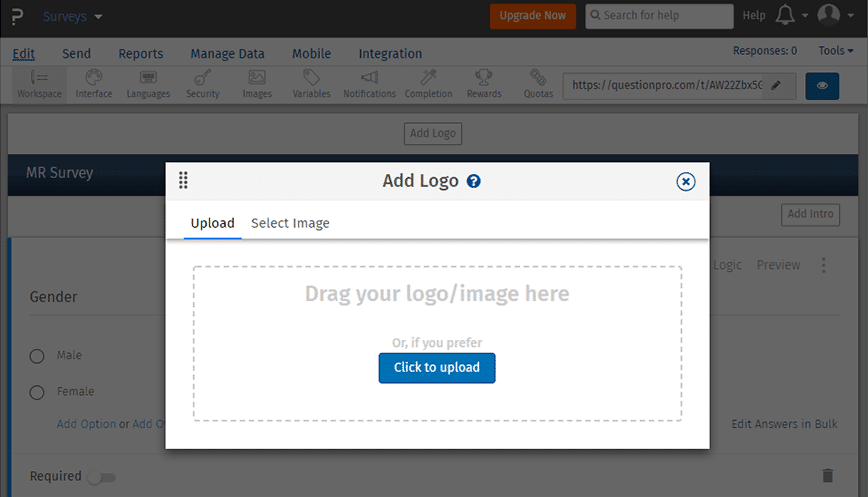Select the Upload tab in dialog
Image resolution: width=868 pixels, height=497 pixels.
(213, 223)
